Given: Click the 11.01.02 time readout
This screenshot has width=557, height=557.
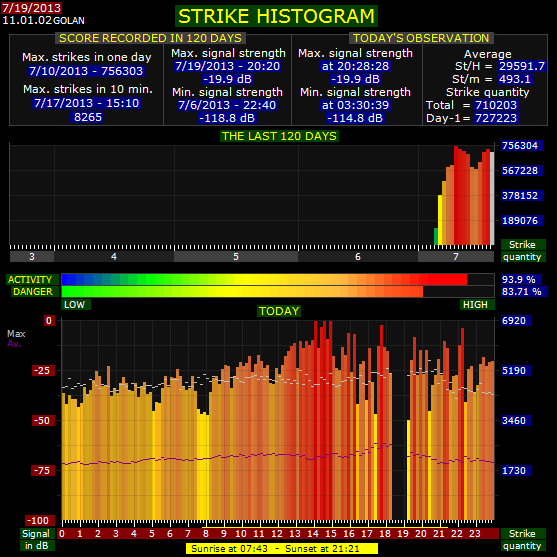Looking at the screenshot, I should 27,20.
